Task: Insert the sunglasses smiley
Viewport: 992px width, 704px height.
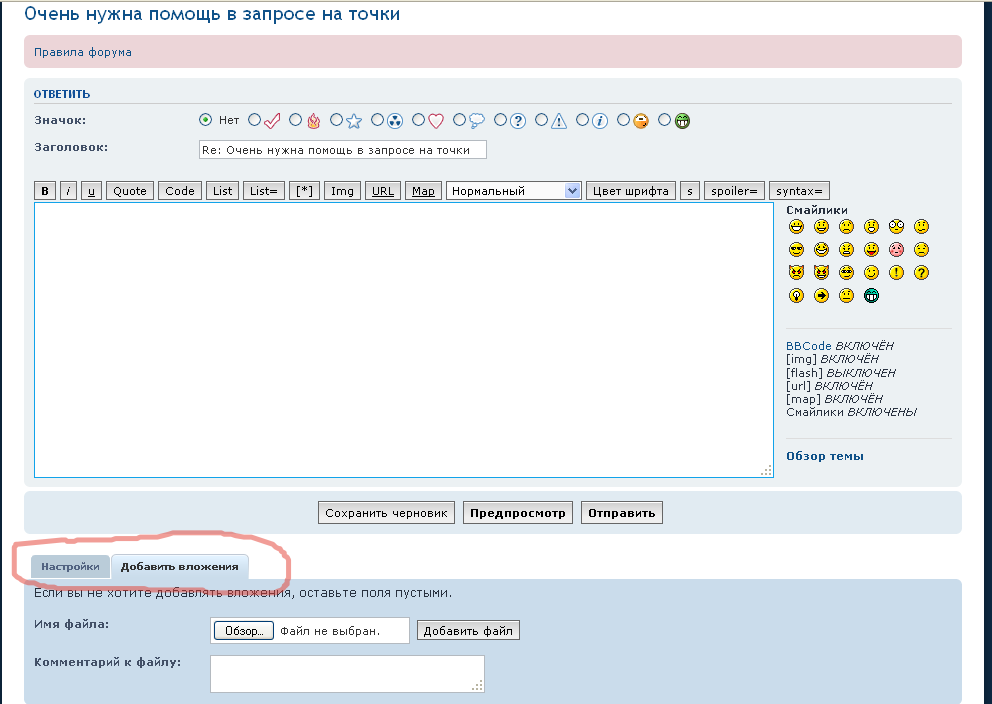Action: 796,249
